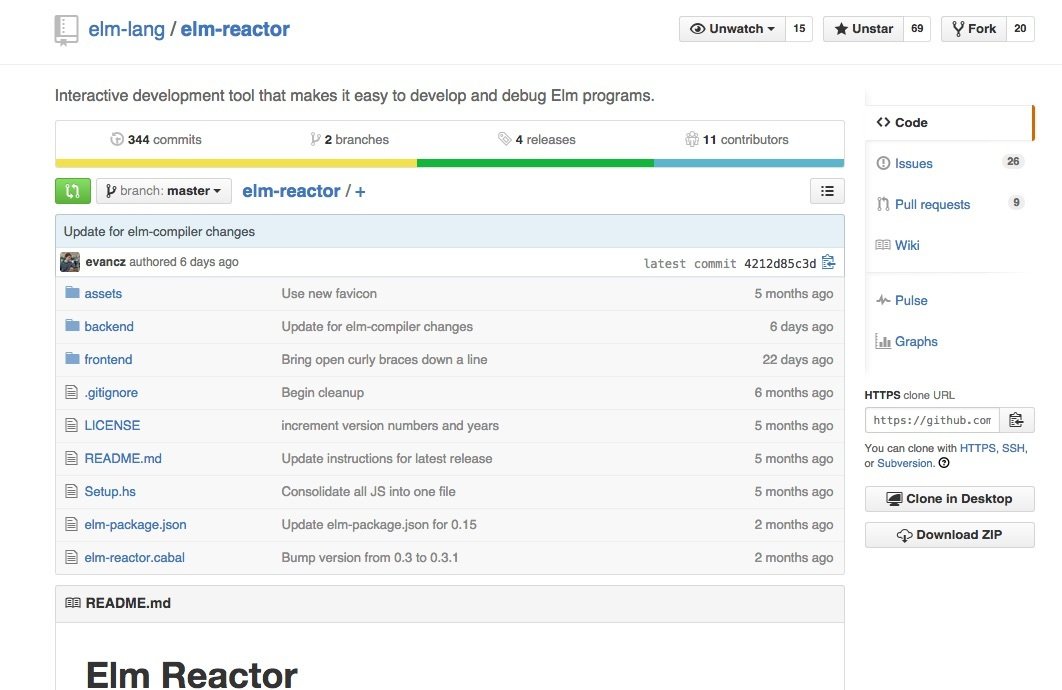
Task: Click the file list view icon button
Action: pyautogui.click(x=827, y=191)
